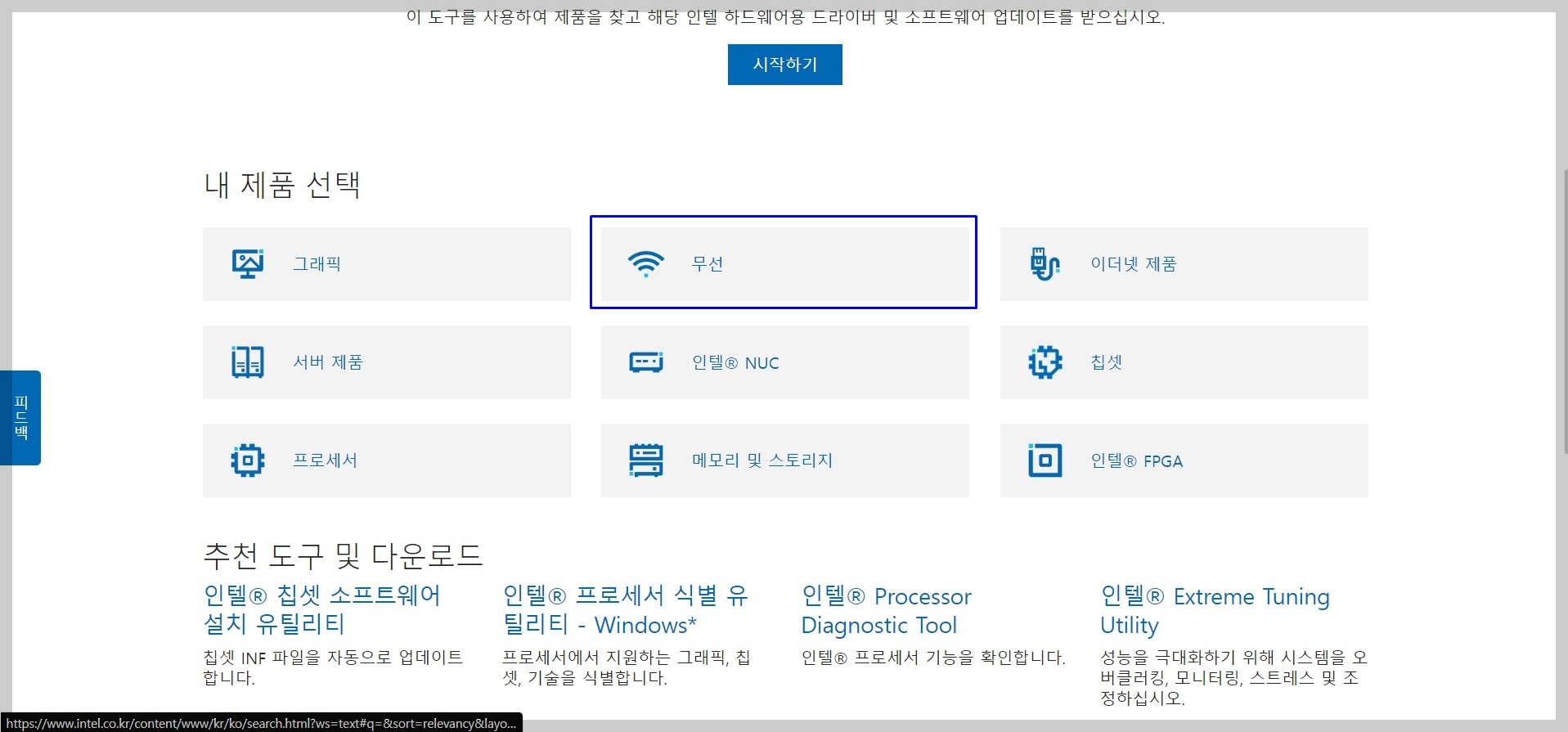Open the 인텔® NUC category label

point(735,362)
